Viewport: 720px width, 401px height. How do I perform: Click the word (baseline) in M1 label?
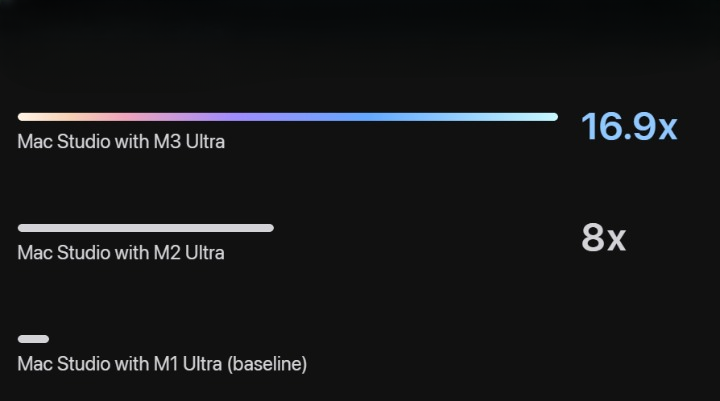click(267, 364)
